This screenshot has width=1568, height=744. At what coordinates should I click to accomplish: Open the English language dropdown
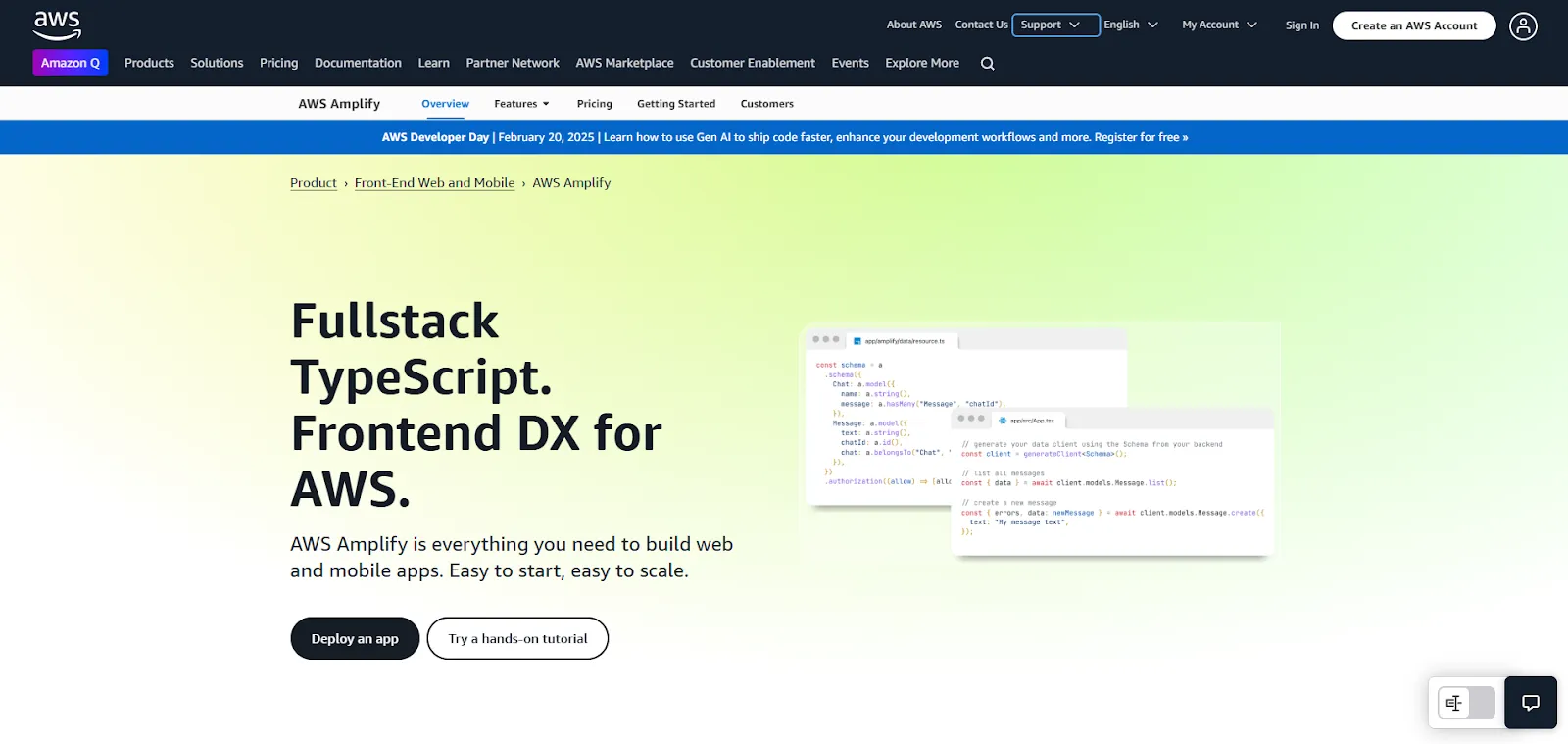click(1131, 25)
